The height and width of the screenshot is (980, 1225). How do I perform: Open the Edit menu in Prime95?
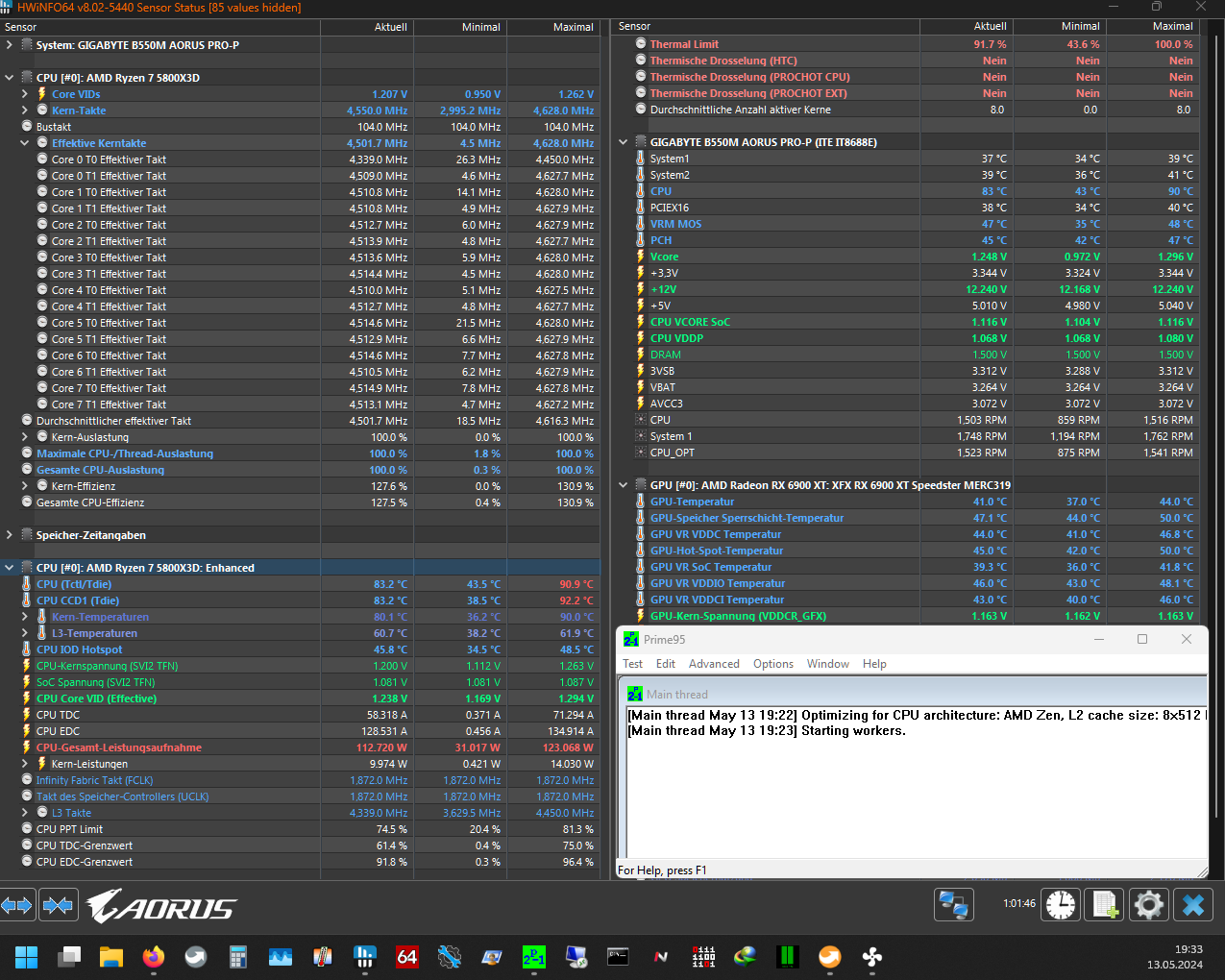click(x=666, y=664)
